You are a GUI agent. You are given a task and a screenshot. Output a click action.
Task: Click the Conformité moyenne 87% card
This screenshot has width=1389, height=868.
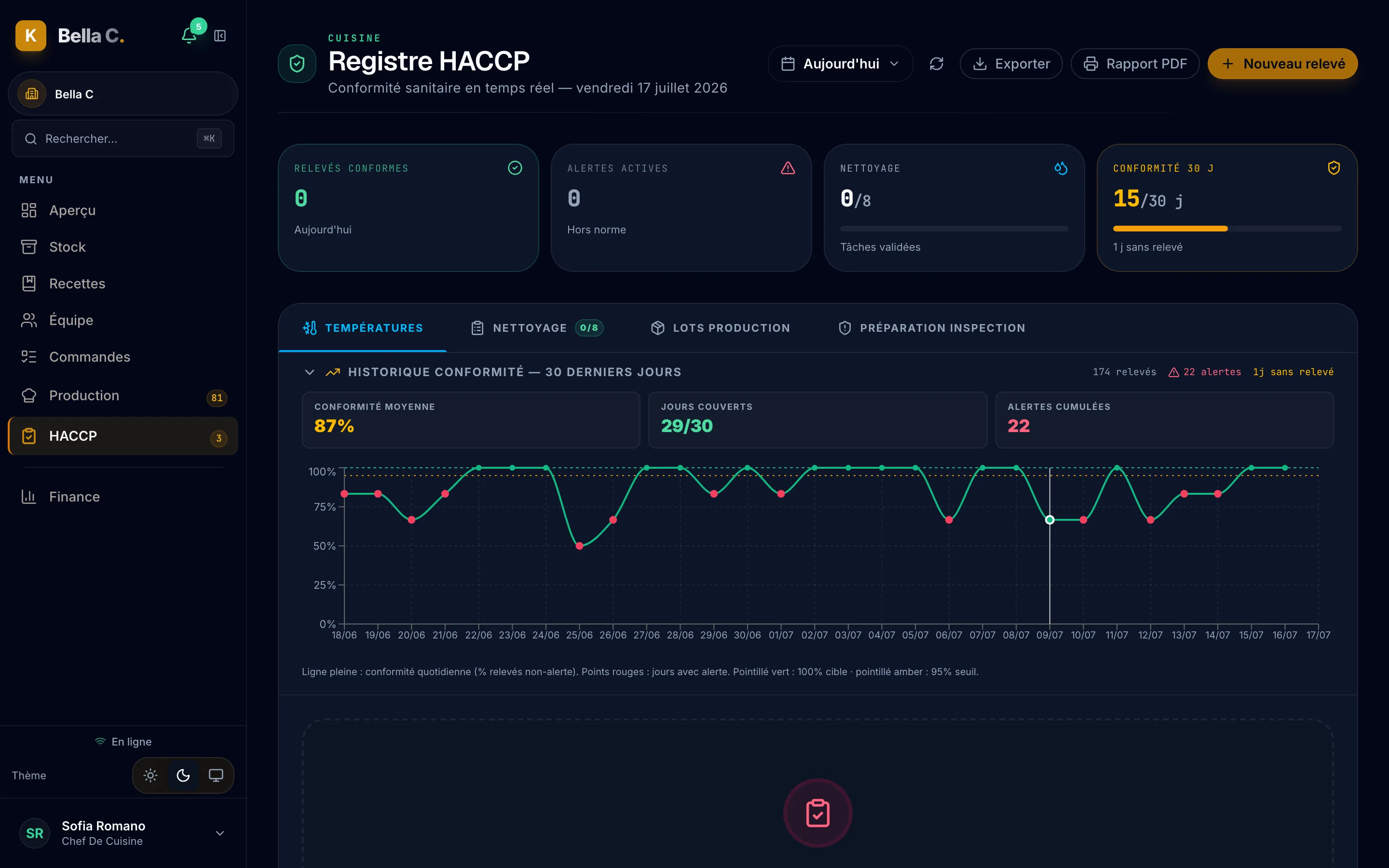tap(471, 420)
